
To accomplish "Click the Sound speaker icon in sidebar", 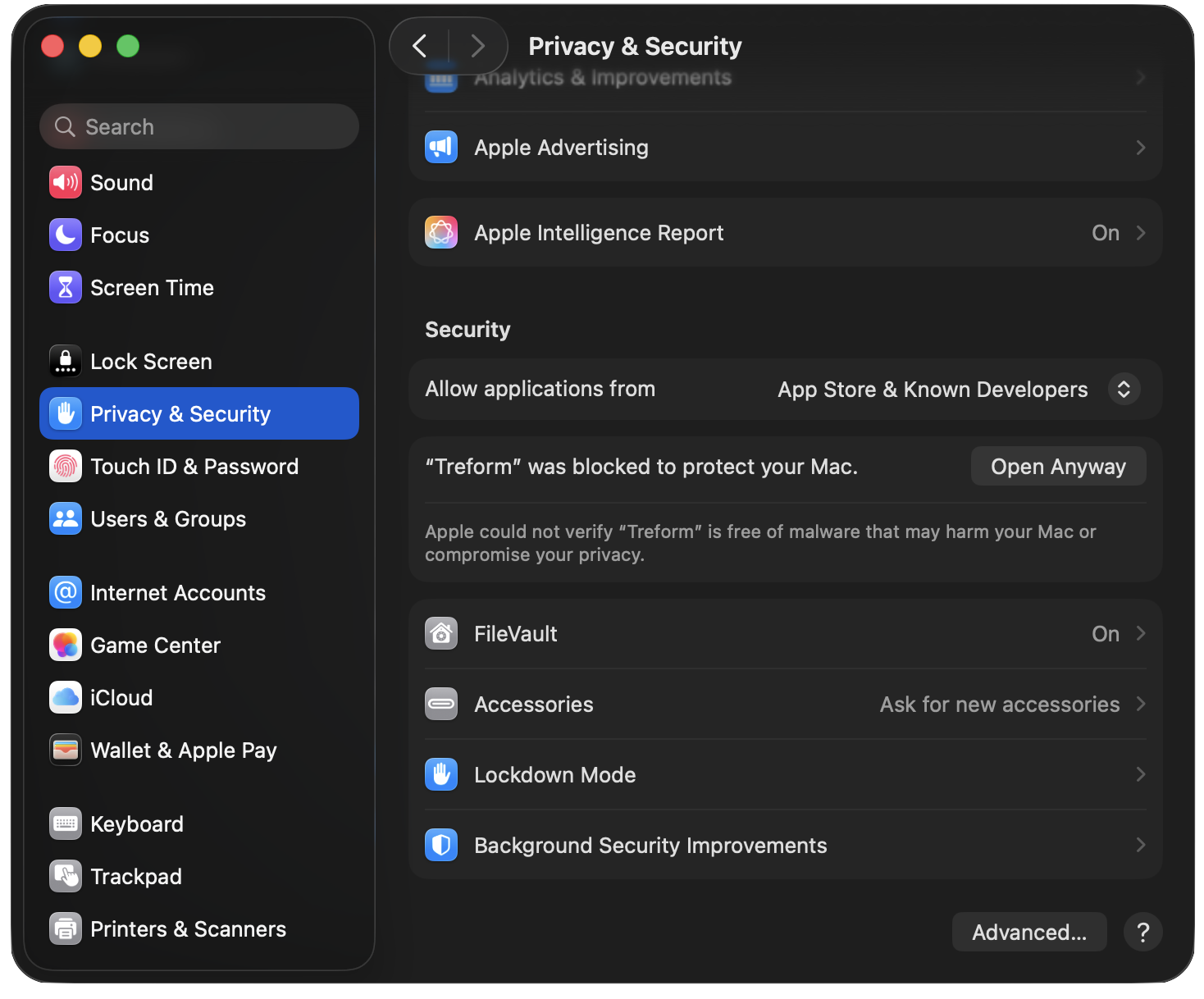I will pyautogui.click(x=66, y=182).
